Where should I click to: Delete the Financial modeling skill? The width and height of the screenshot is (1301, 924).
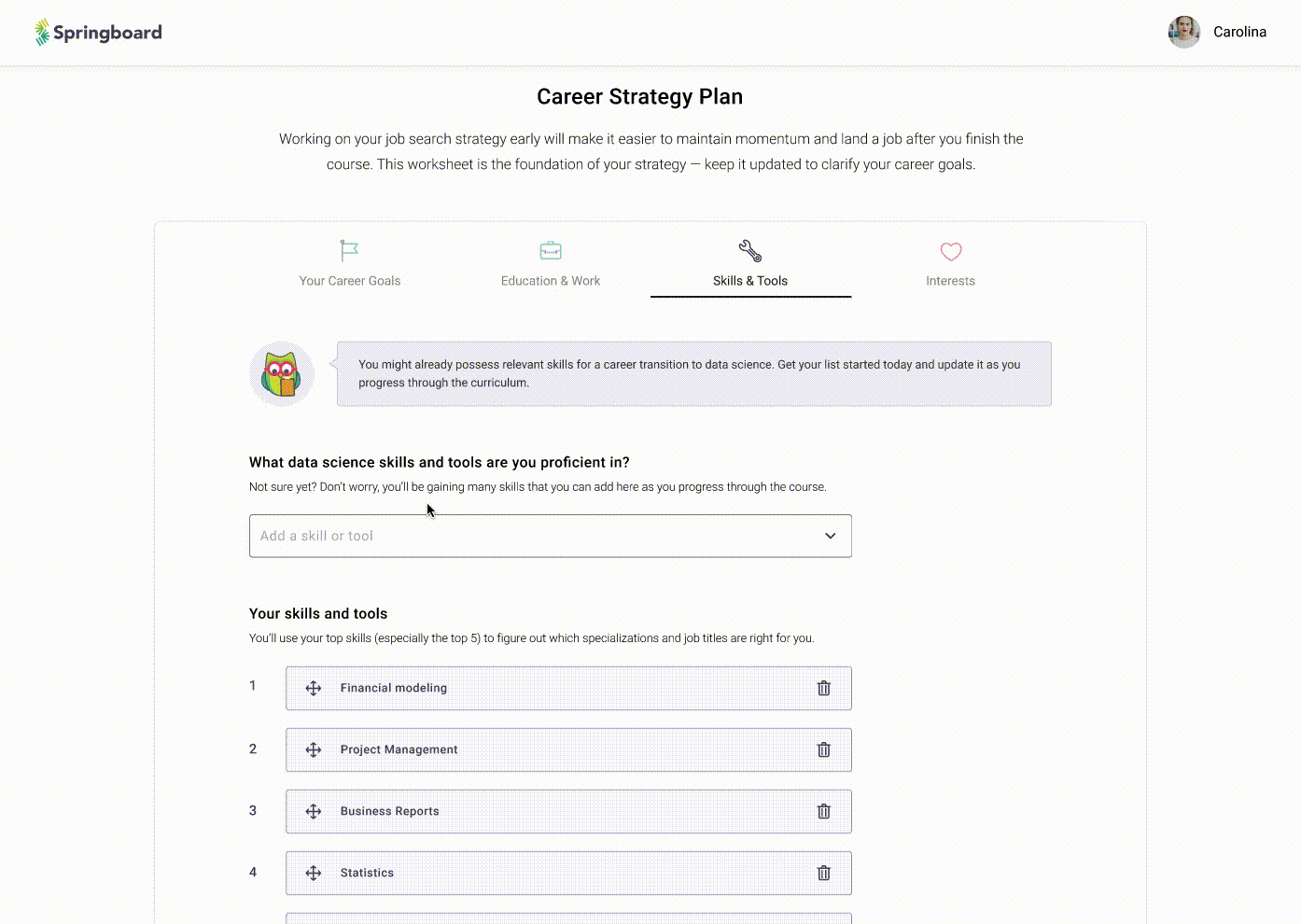824,688
